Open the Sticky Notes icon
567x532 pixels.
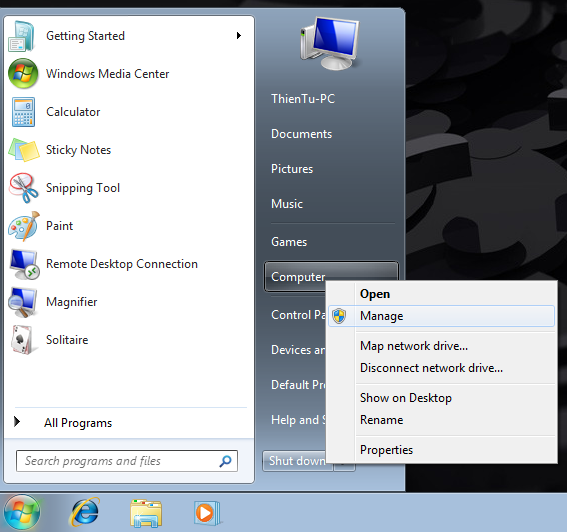(x=24, y=150)
